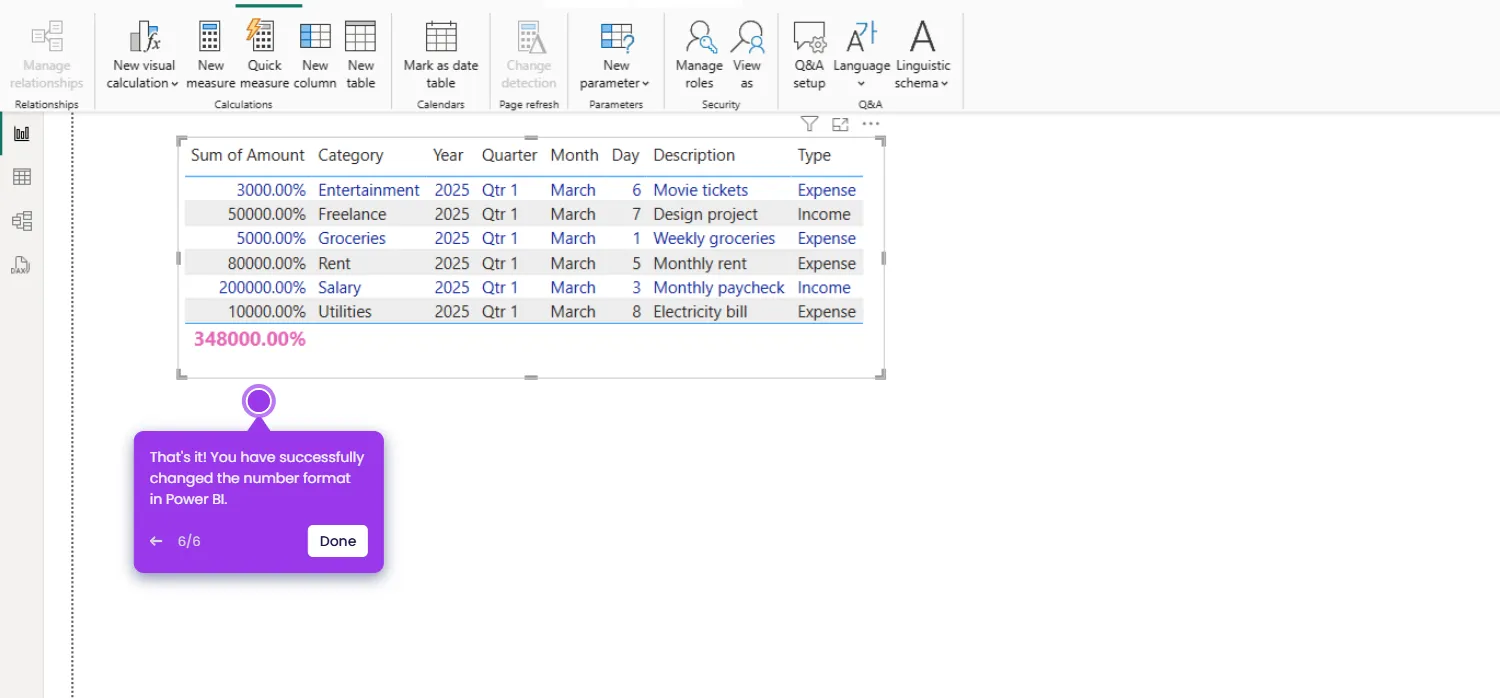Open New visual calculation
Viewport: 1500px width, 698px height.
click(143, 56)
